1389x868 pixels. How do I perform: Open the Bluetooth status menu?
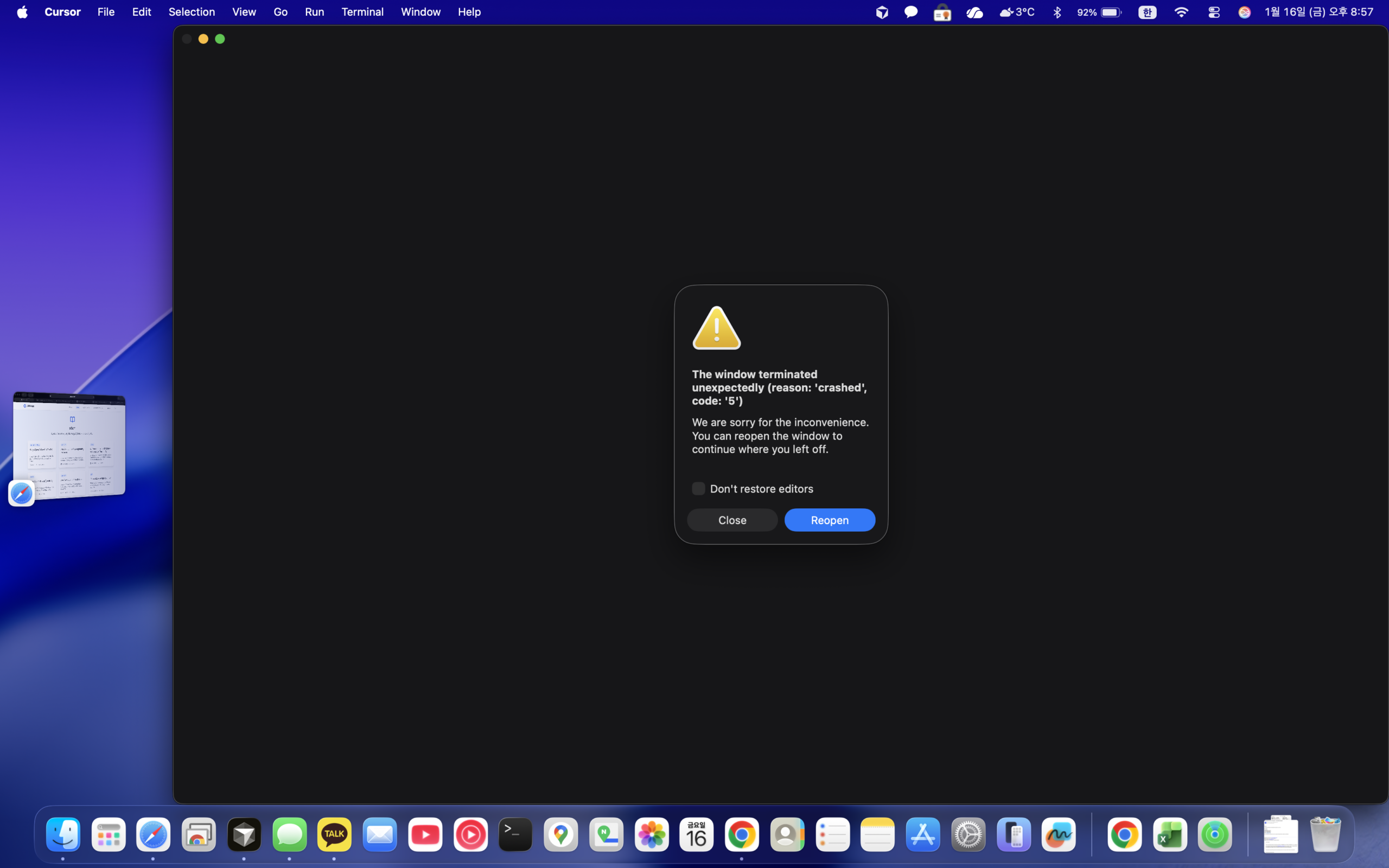click(1057, 12)
